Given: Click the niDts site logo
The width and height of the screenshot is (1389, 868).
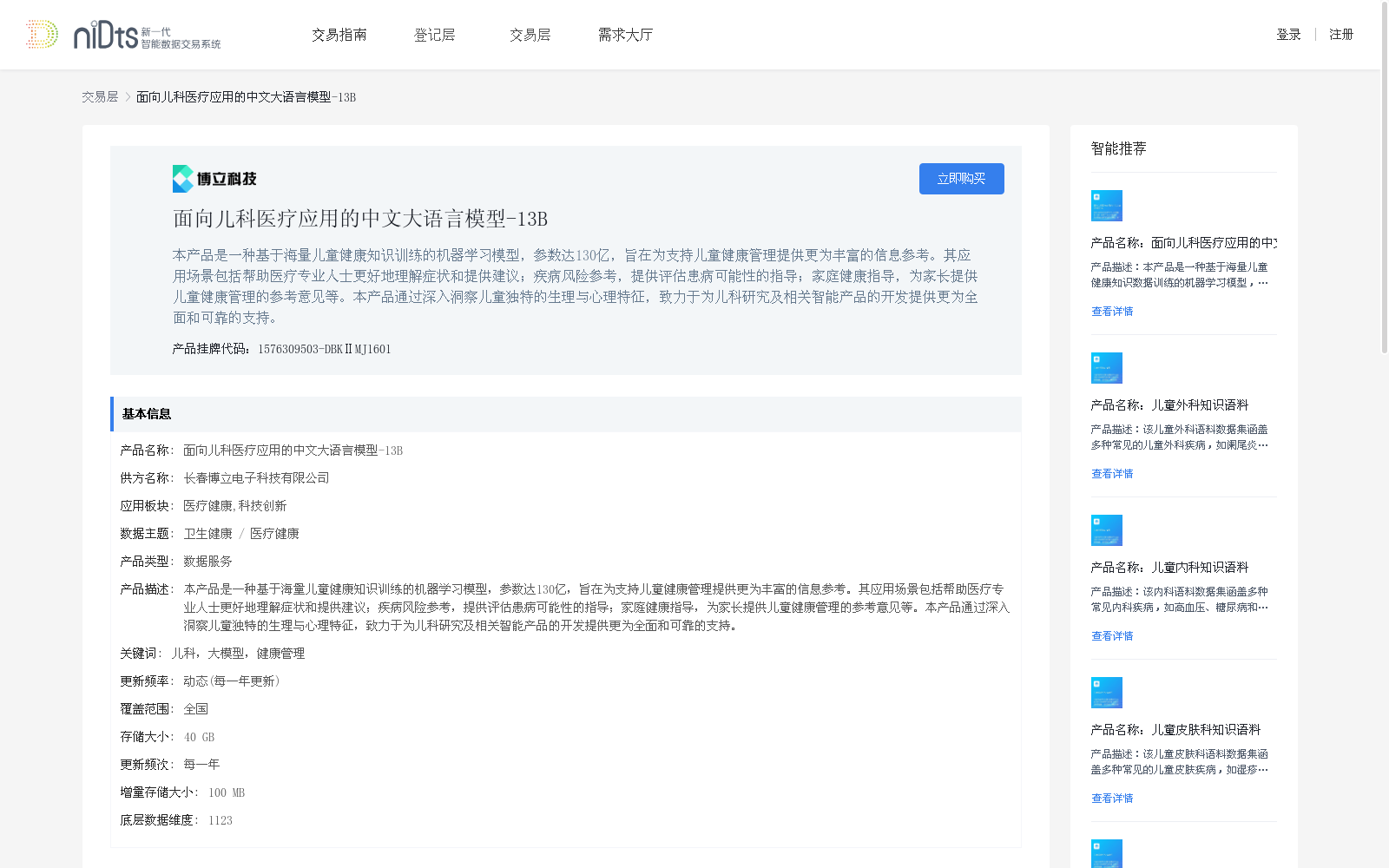Looking at the screenshot, I should (122, 35).
